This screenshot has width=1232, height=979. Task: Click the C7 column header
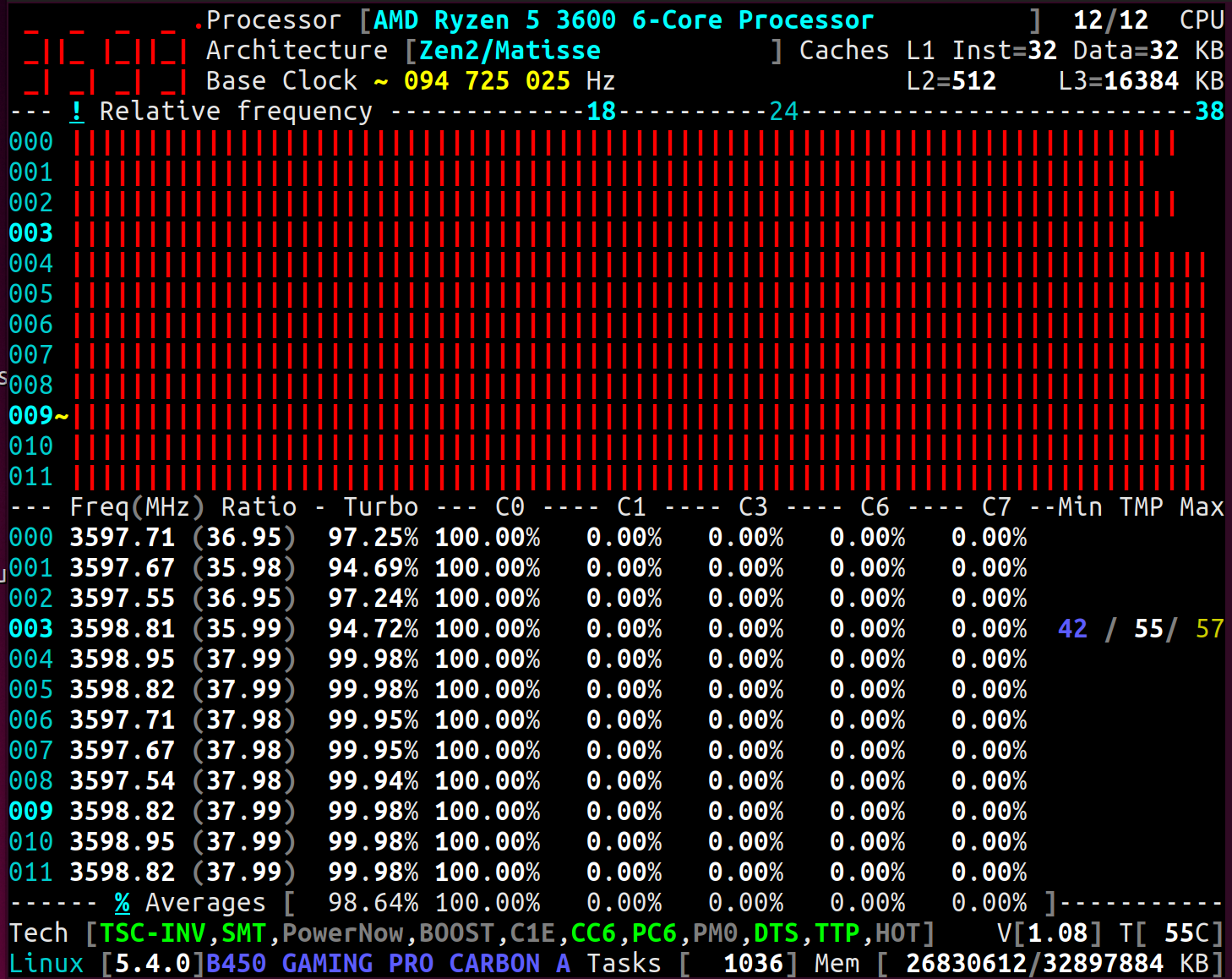[996, 507]
